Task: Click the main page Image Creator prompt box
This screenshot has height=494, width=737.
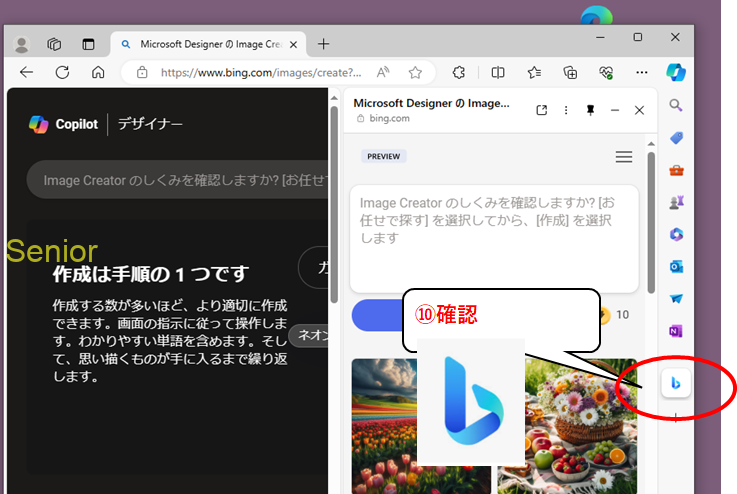Action: pos(177,180)
